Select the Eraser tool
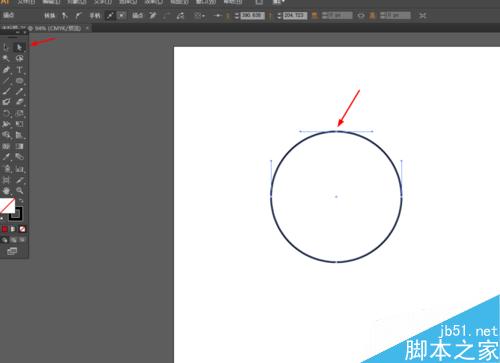The height and width of the screenshot is (363, 500). coord(19,102)
